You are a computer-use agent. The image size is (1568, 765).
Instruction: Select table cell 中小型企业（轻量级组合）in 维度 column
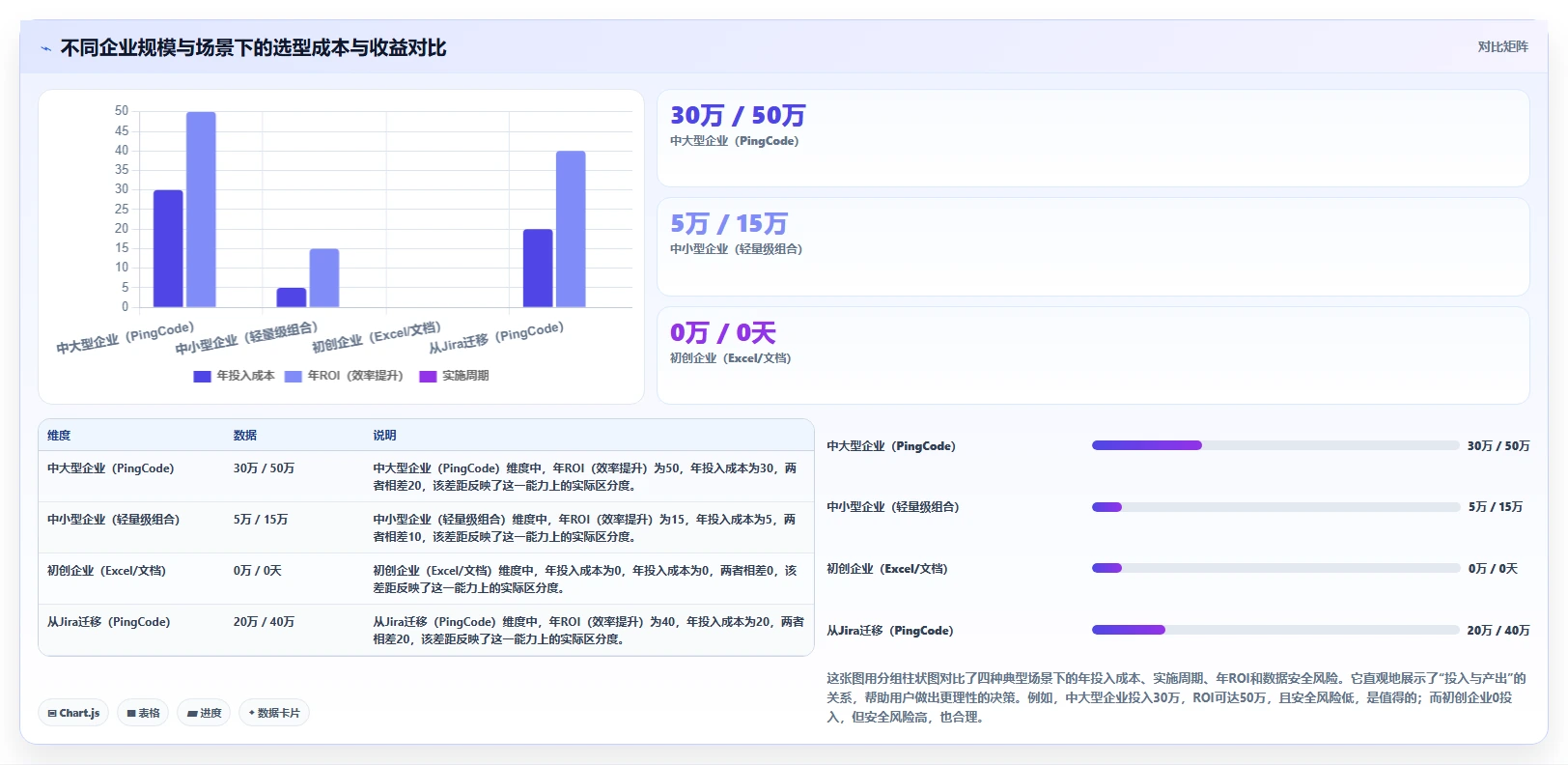click(114, 520)
